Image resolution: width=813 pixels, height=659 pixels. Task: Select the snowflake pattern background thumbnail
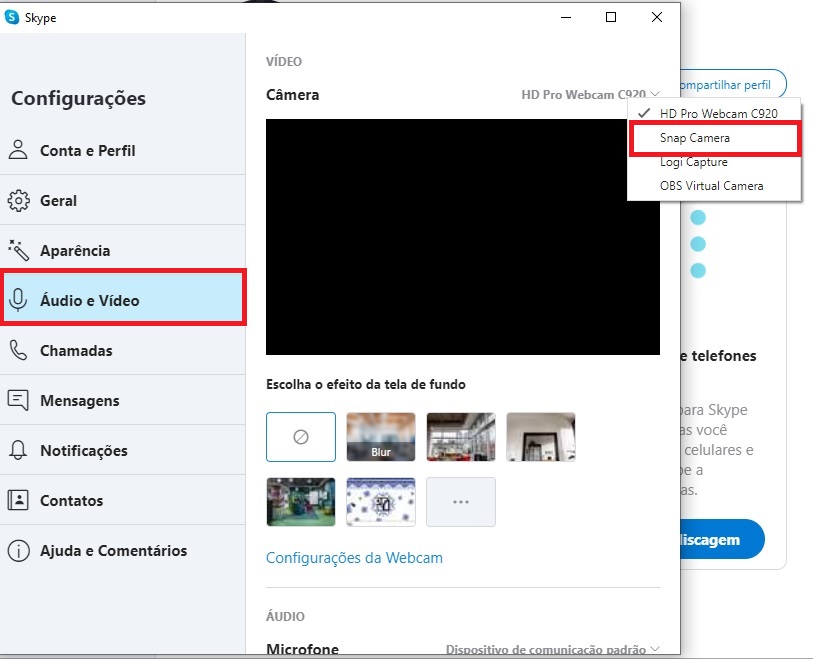[381, 502]
